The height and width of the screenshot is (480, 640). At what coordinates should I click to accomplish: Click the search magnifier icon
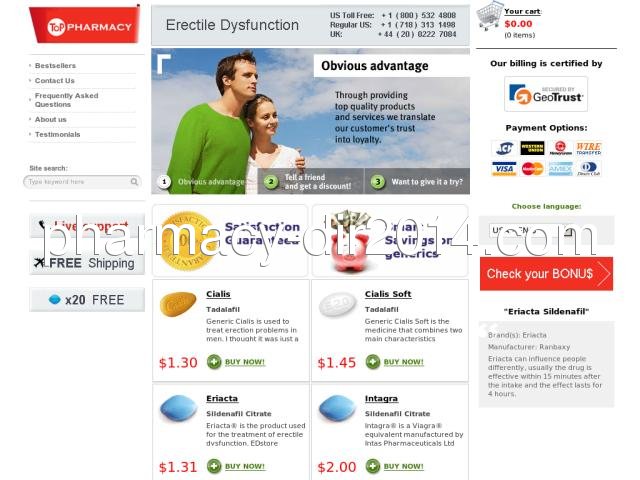[134, 182]
